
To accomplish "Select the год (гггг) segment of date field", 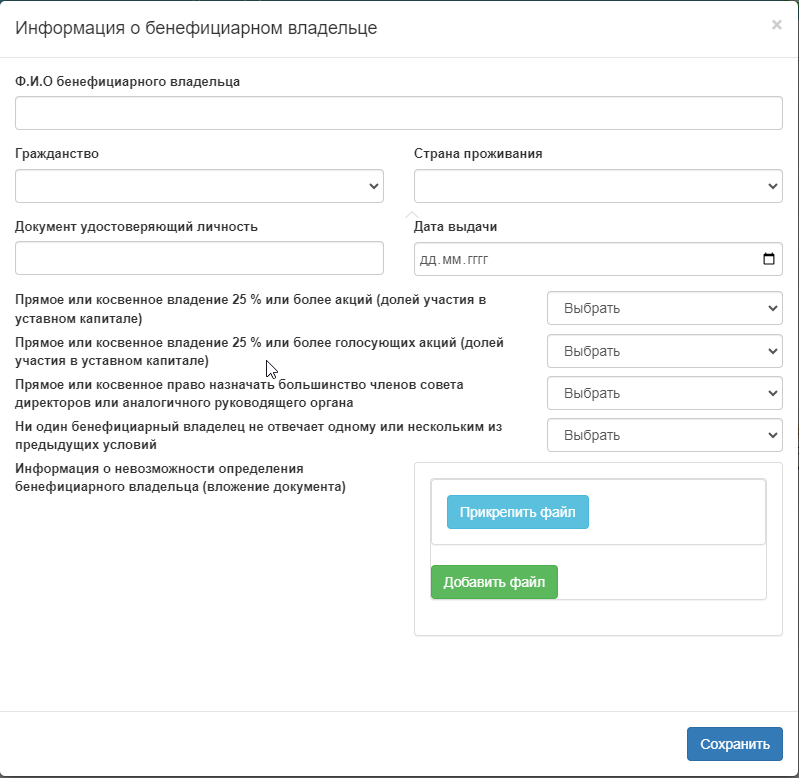I will point(473,260).
